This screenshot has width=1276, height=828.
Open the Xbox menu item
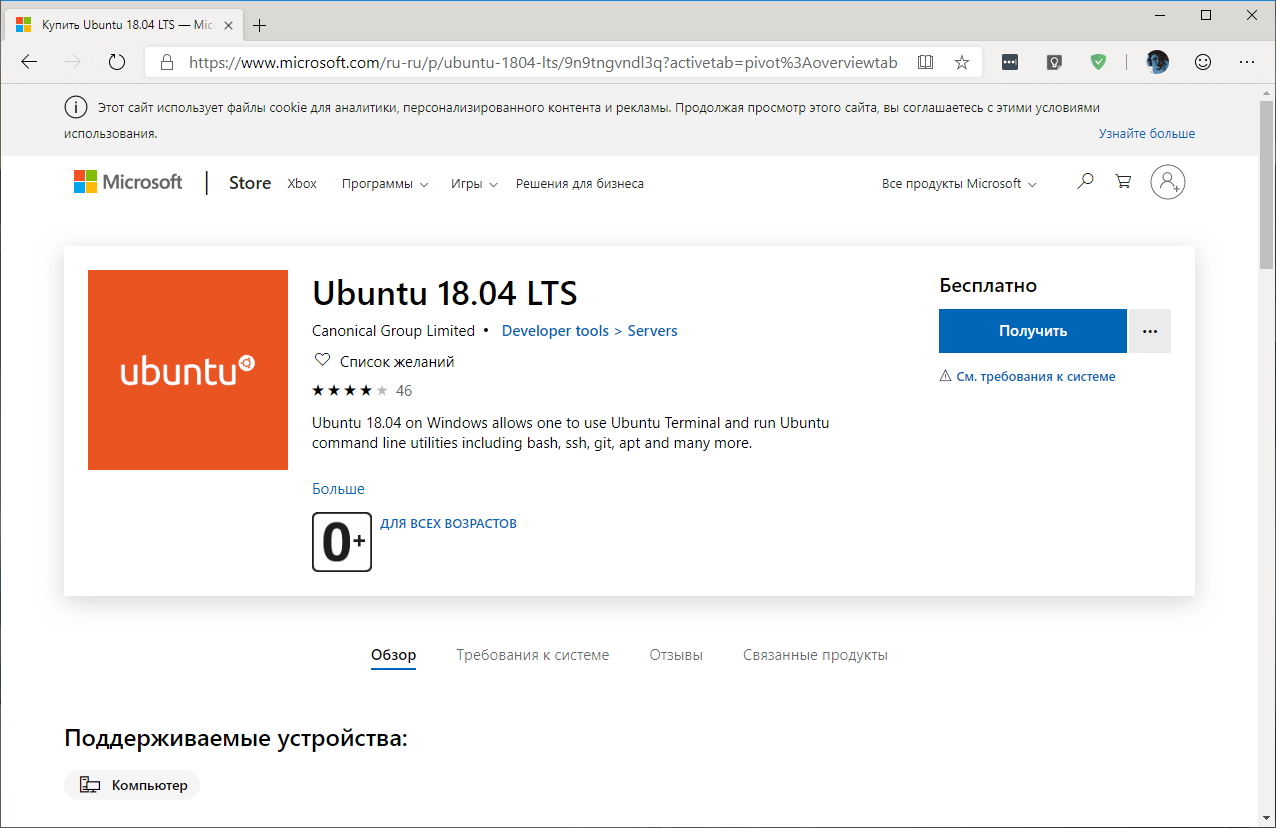301,184
